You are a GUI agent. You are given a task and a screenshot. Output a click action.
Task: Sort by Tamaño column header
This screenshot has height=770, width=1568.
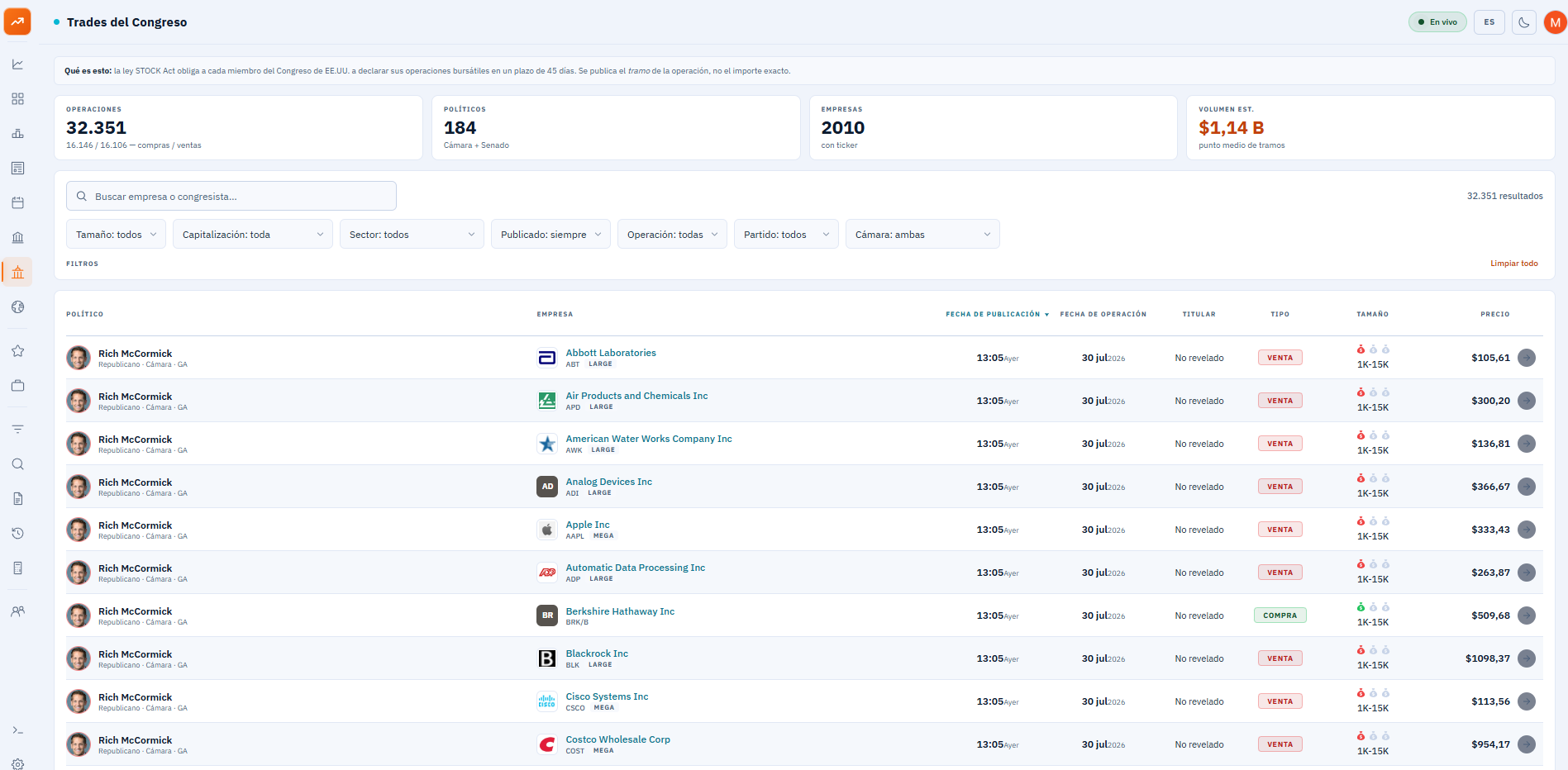(1372, 315)
